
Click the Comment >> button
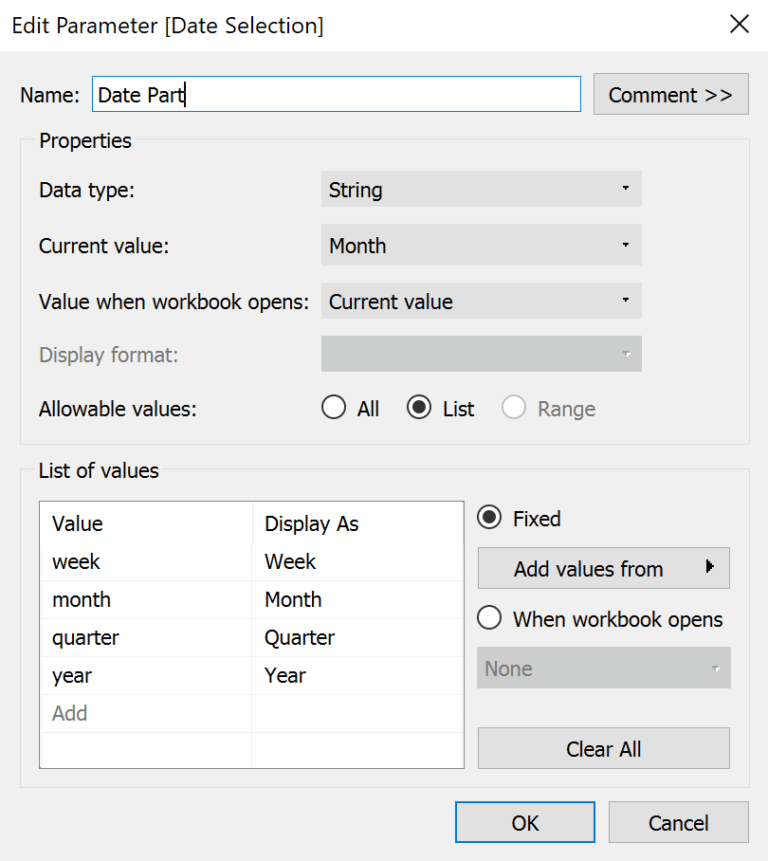(671, 94)
